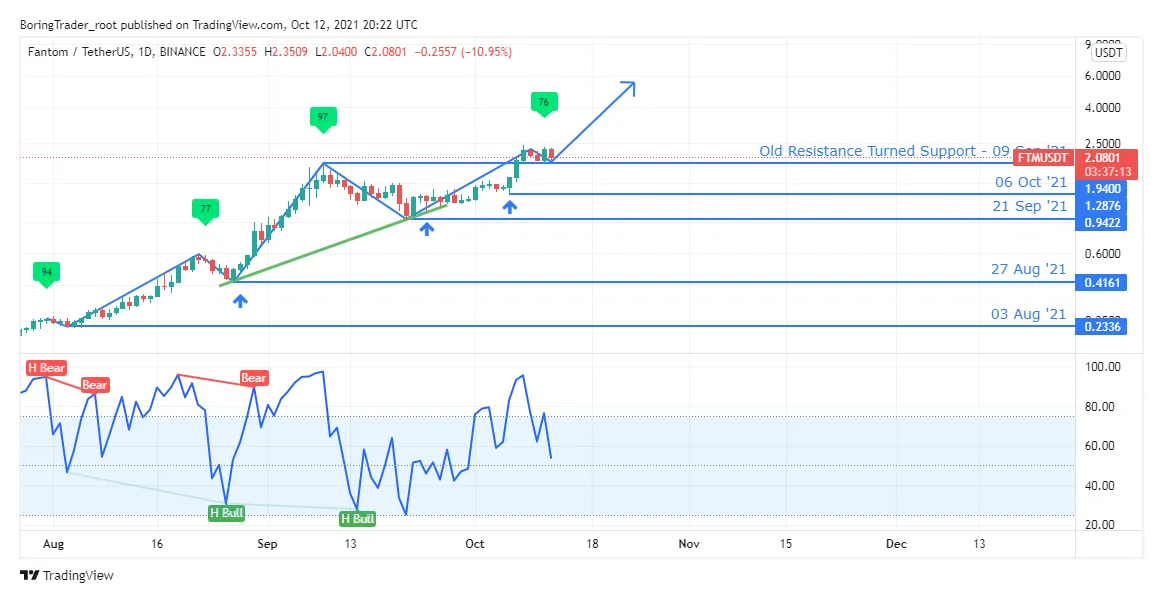Toggle the USDT unit on the price scale
The height and width of the screenshot is (603, 1163).
click(1107, 53)
